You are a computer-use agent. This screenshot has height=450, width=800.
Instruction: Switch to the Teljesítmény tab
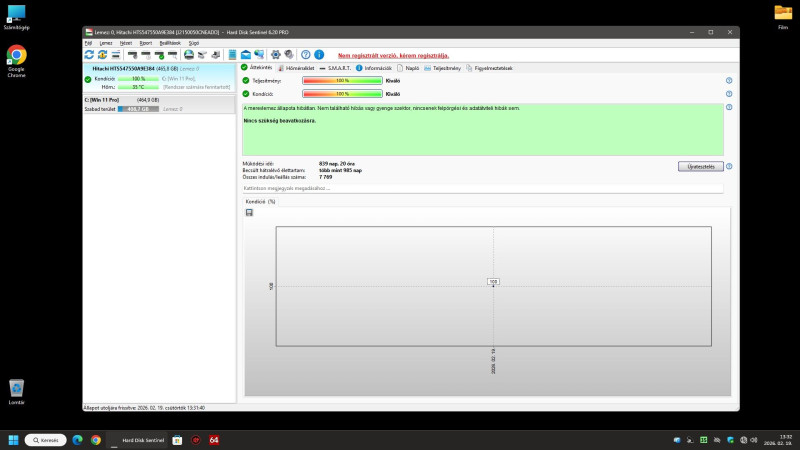click(x=442, y=68)
